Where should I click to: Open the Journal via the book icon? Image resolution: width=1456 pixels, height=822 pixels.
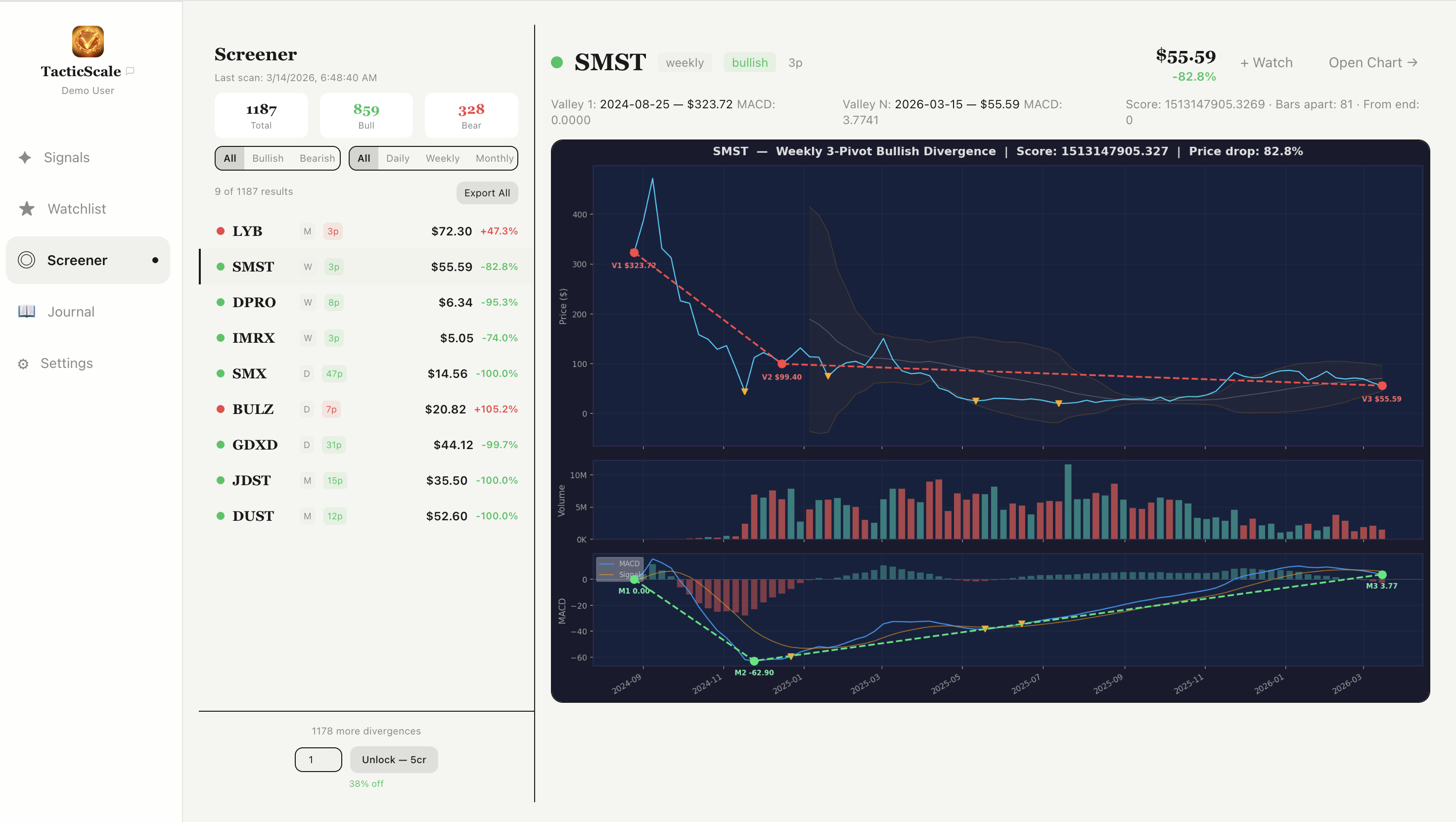click(x=26, y=311)
